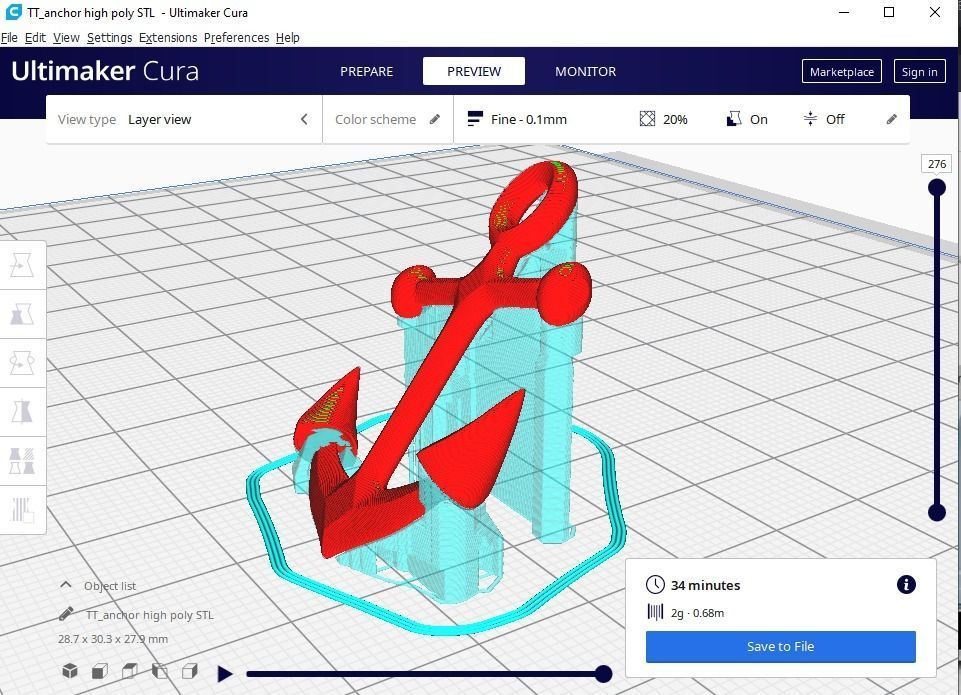Viewport: 961px width, 695px height.
Task: Switch to front view cube icon
Action: (x=100, y=670)
